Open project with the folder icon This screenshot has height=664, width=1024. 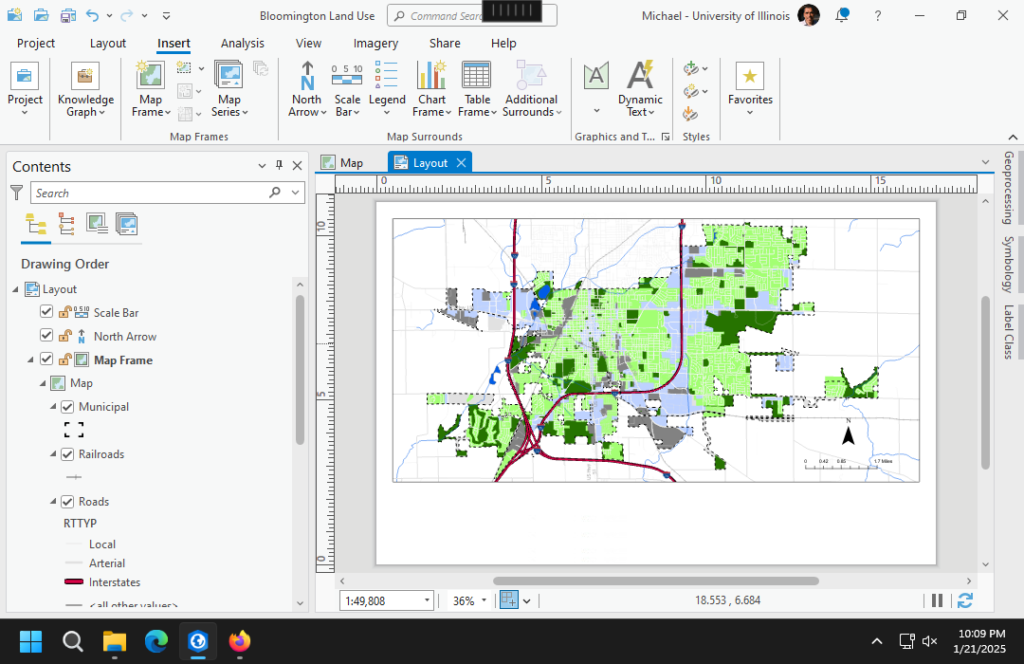(x=40, y=14)
